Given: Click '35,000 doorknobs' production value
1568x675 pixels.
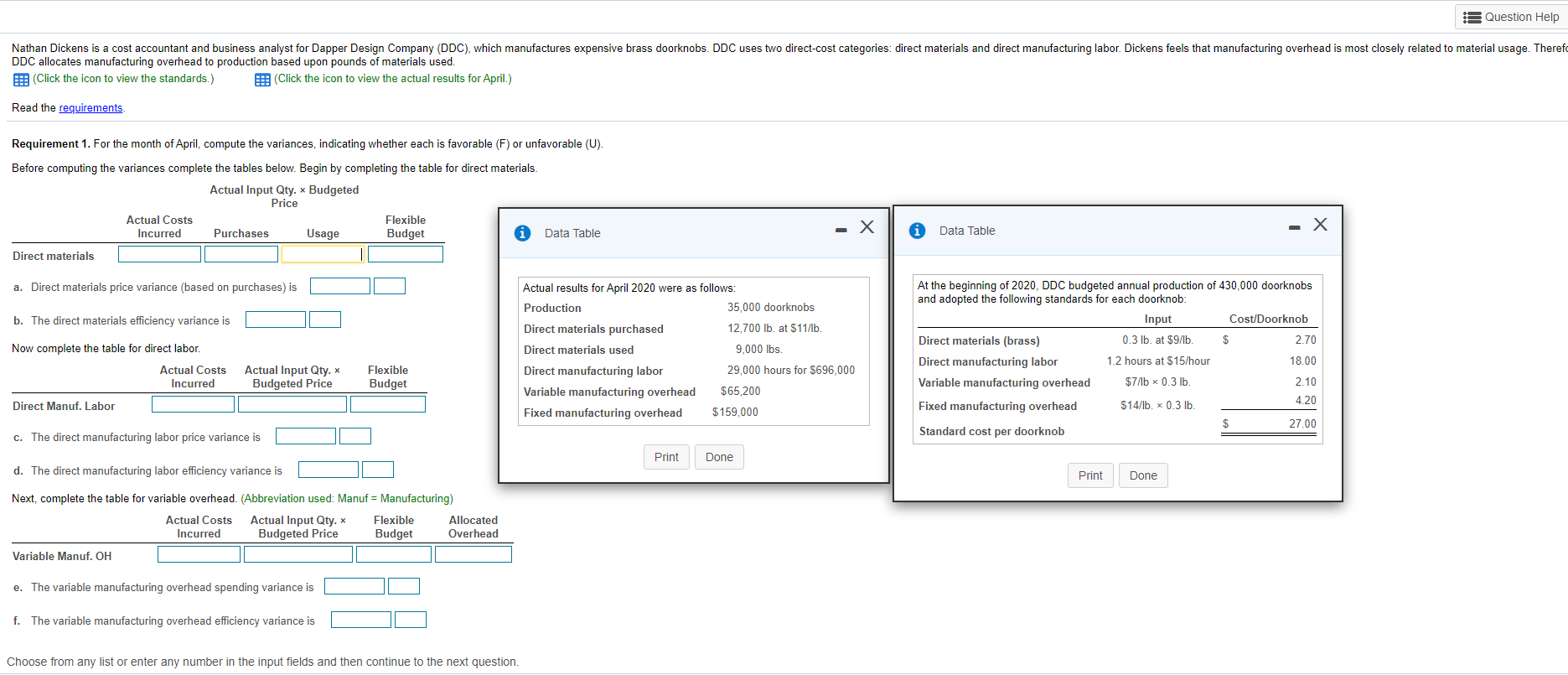Looking at the screenshot, I should (771, 308).
